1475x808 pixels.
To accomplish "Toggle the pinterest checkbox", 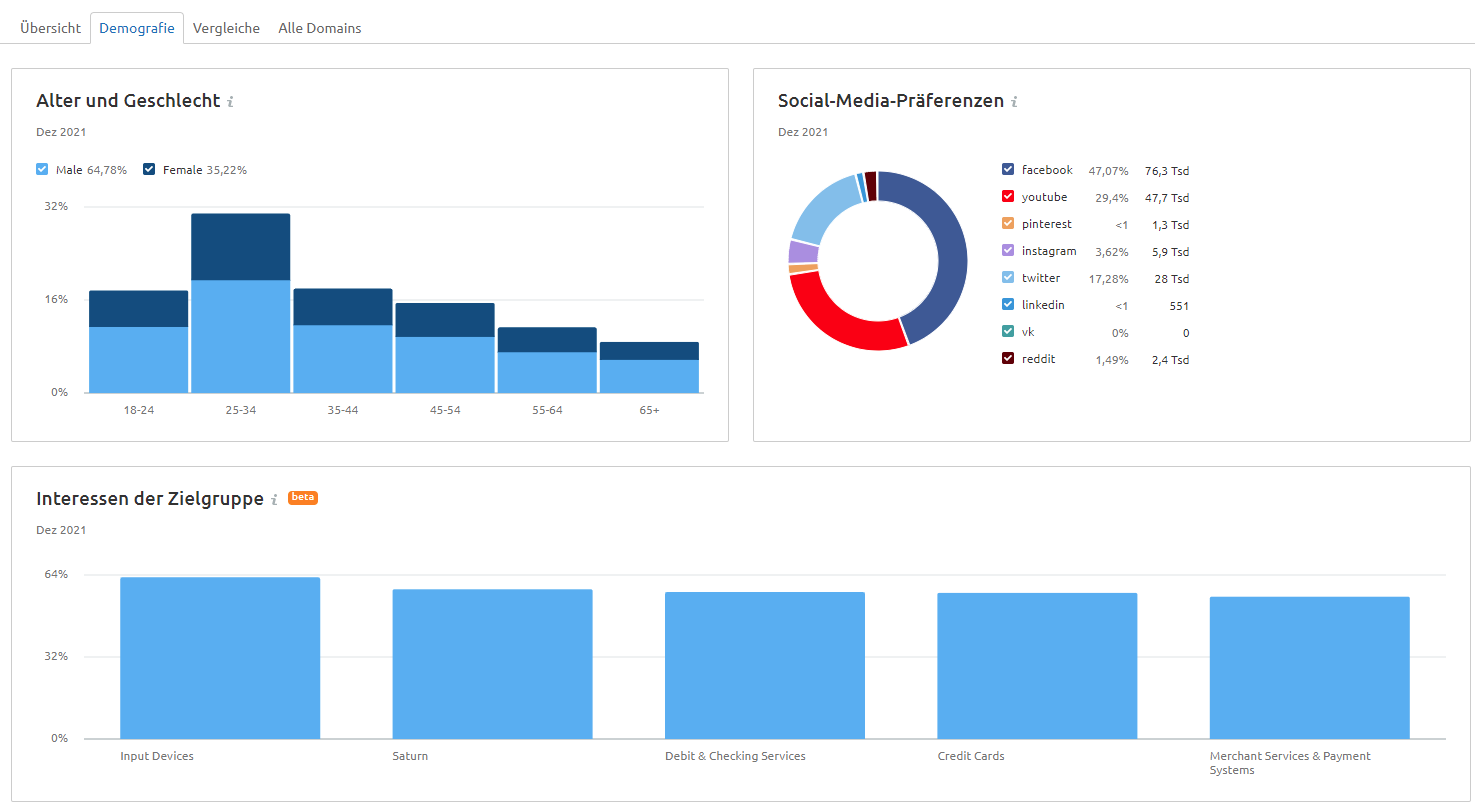I will click(x=1008, y=224).
